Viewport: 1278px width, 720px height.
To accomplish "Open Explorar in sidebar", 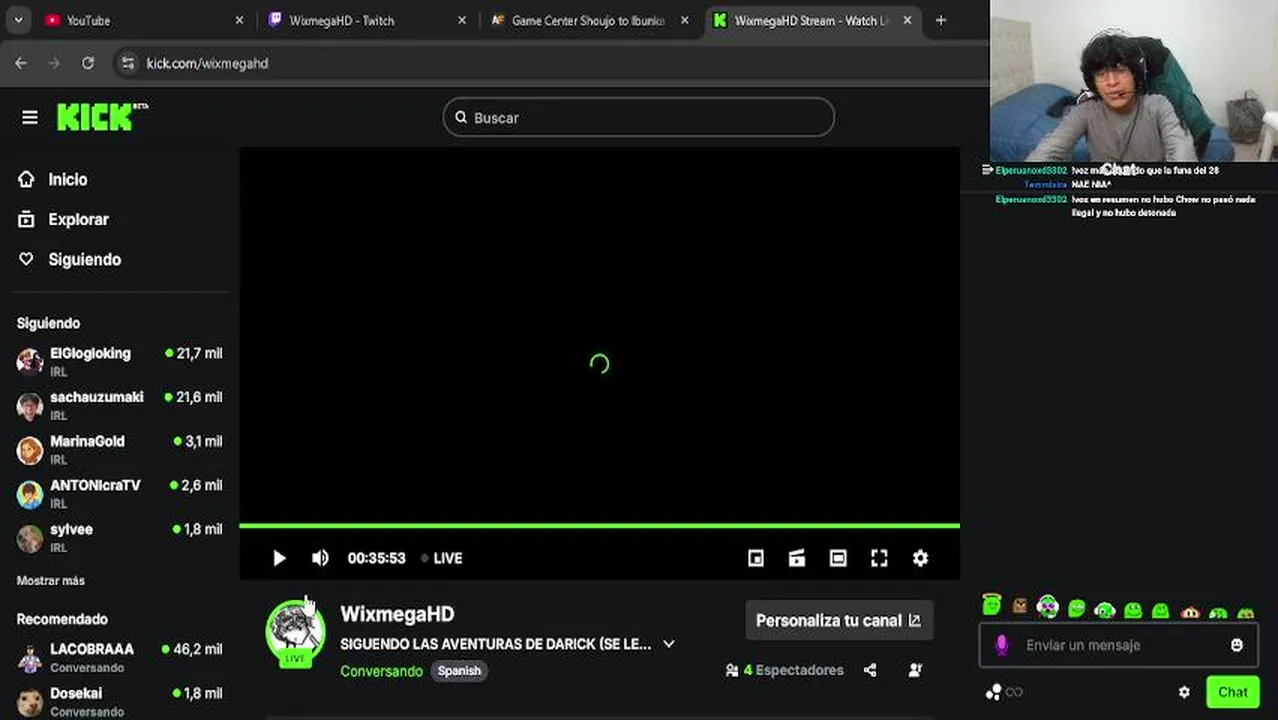I will pyautogui.click(x=63, y=219).
